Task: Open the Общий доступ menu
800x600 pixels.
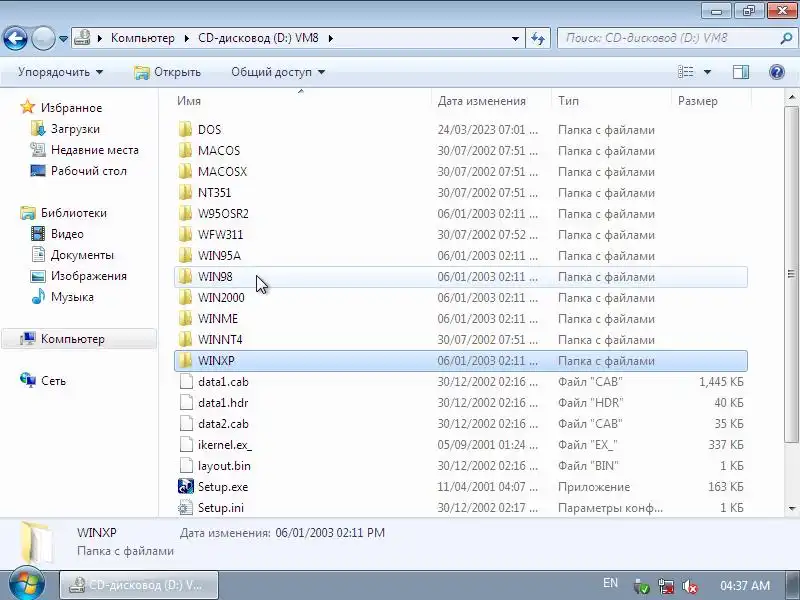Action: click(278, 72)
